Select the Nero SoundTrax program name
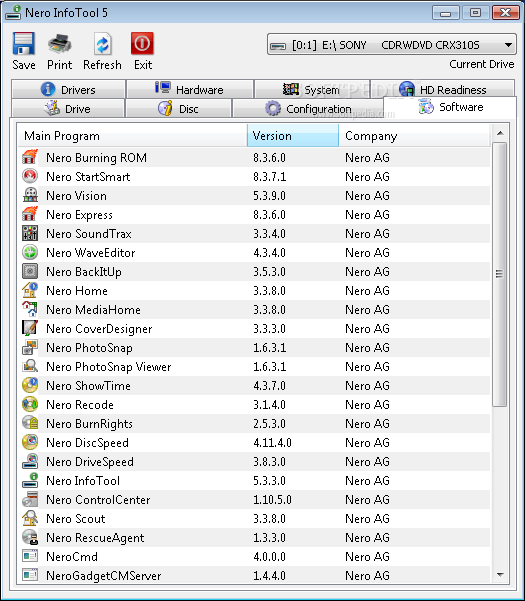 [x=89, y=234]
